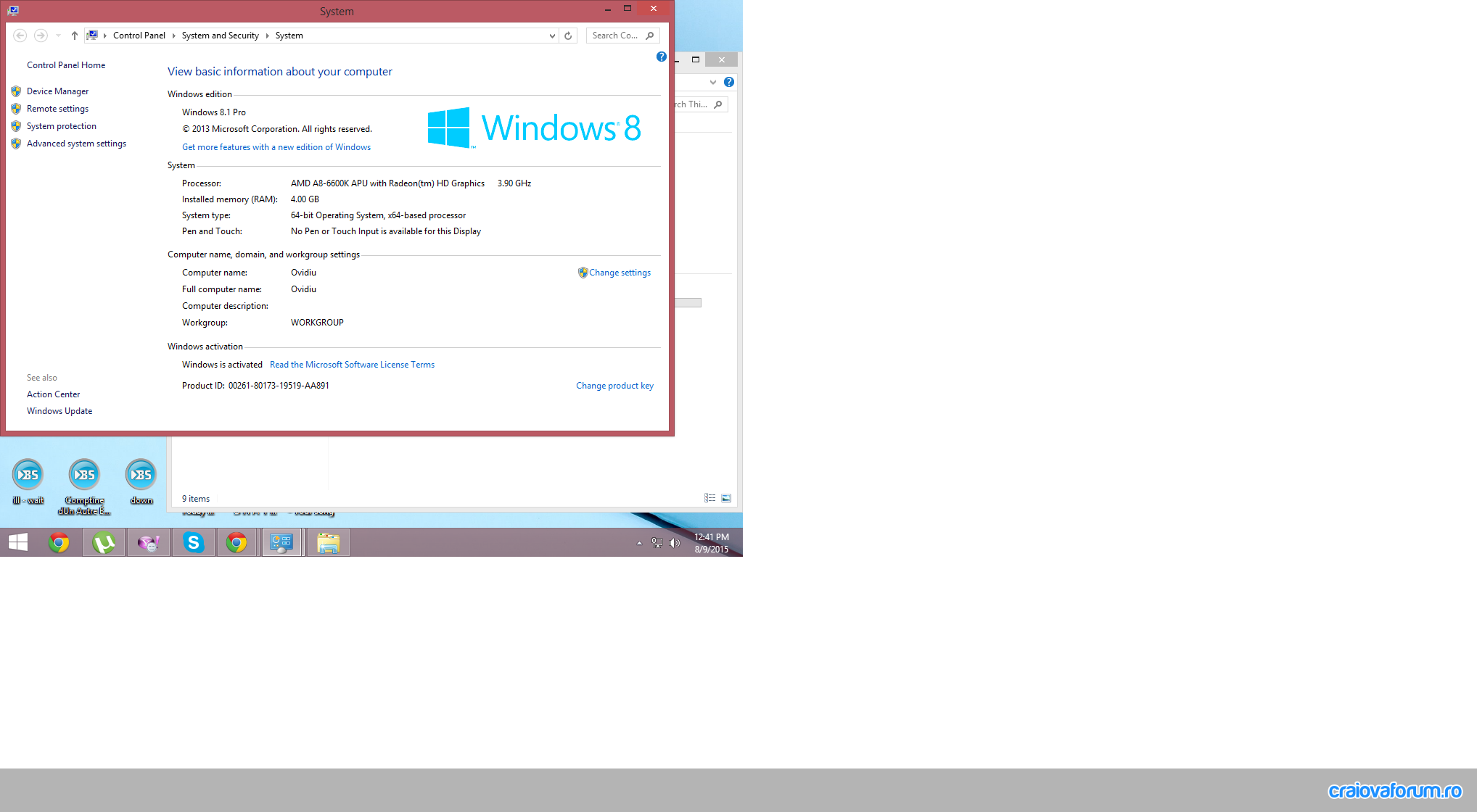Expand arrow before Control Panel breadcrumb
1477x812 pixels.
tap(105, 36)
